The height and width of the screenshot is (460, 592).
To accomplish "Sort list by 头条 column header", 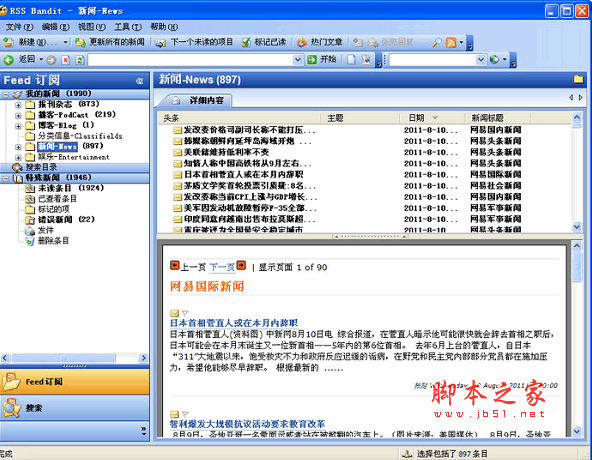I will pyautogui.click(x=239, y=118).
